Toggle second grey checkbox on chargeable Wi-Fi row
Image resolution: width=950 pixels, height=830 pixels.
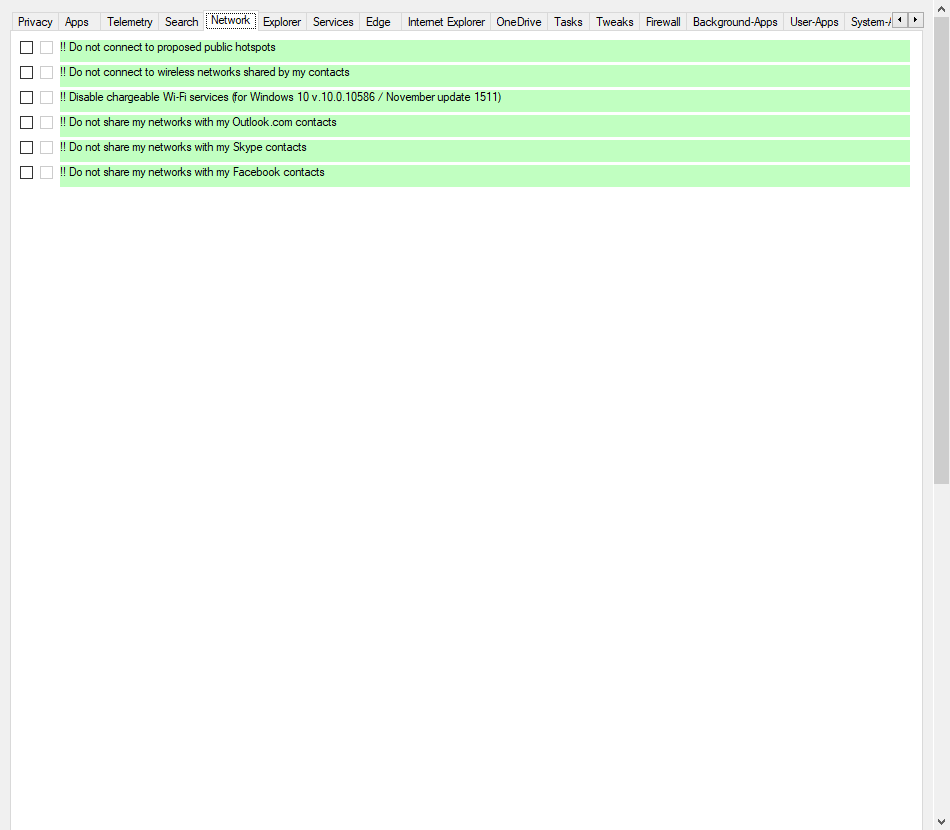click(46, 98)
